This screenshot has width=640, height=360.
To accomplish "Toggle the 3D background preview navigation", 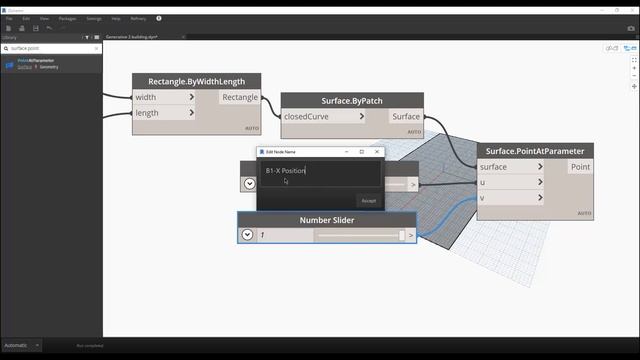I will [611, 48].
